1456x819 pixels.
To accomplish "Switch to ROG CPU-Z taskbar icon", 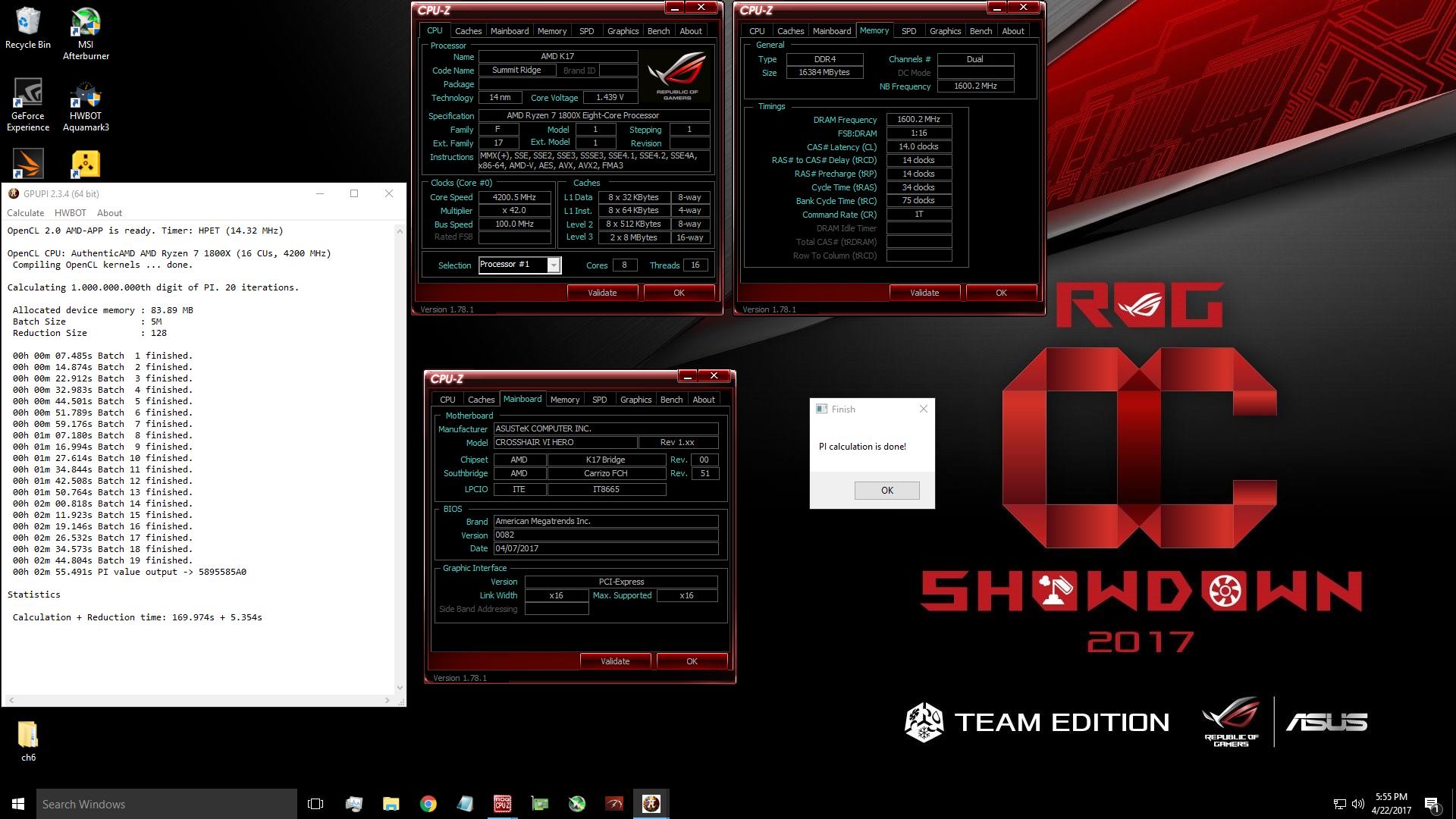I will point(502,804).
